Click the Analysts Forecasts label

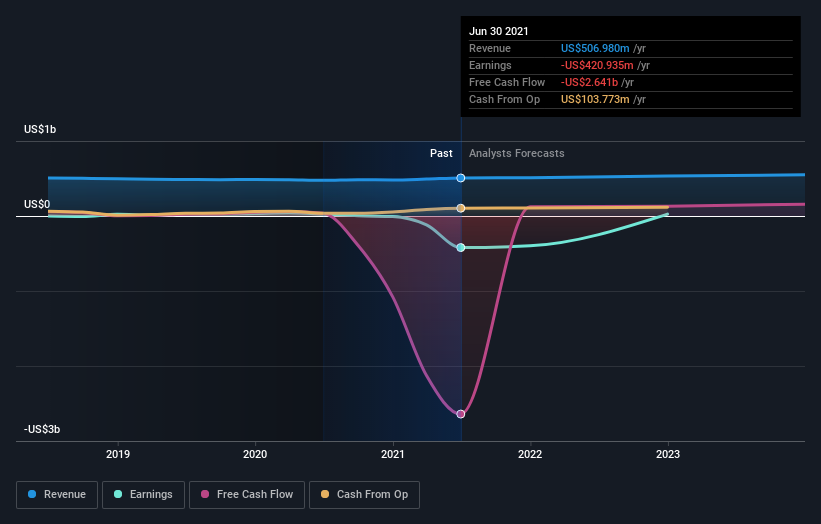point(517,153)
